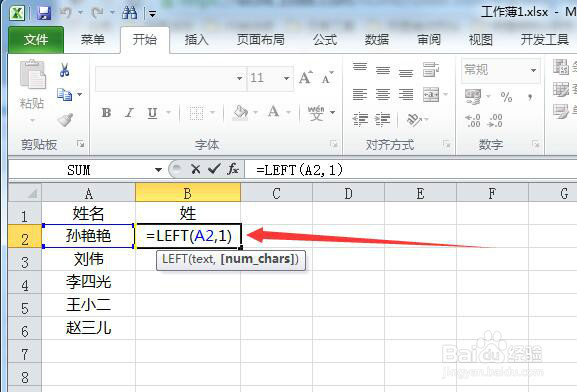Click the Accounting Number Format icon
Screen dimensions: 577x392
473,96
